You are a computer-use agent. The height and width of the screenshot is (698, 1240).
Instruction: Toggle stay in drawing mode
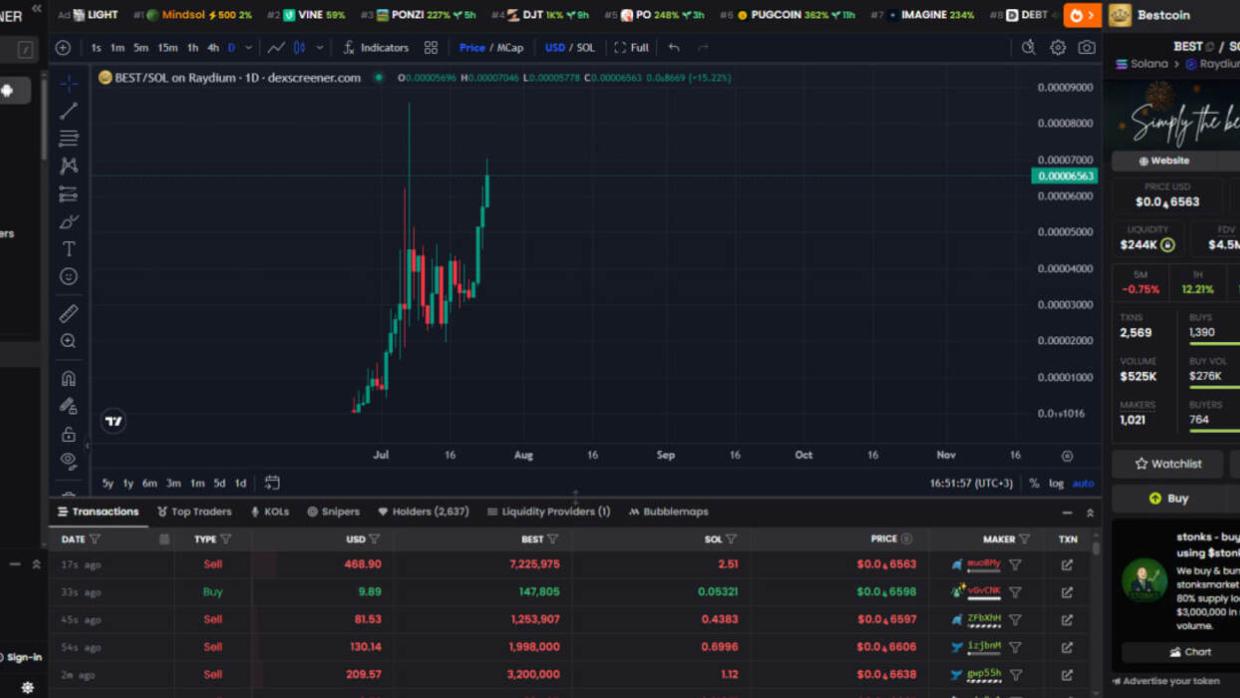(x=68, y=406)
